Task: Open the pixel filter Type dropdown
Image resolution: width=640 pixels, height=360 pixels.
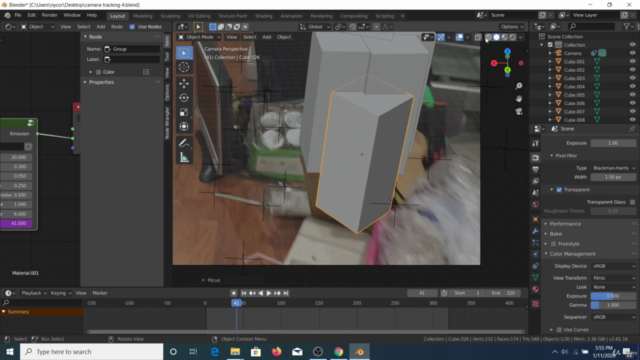Action: [613, 168]
